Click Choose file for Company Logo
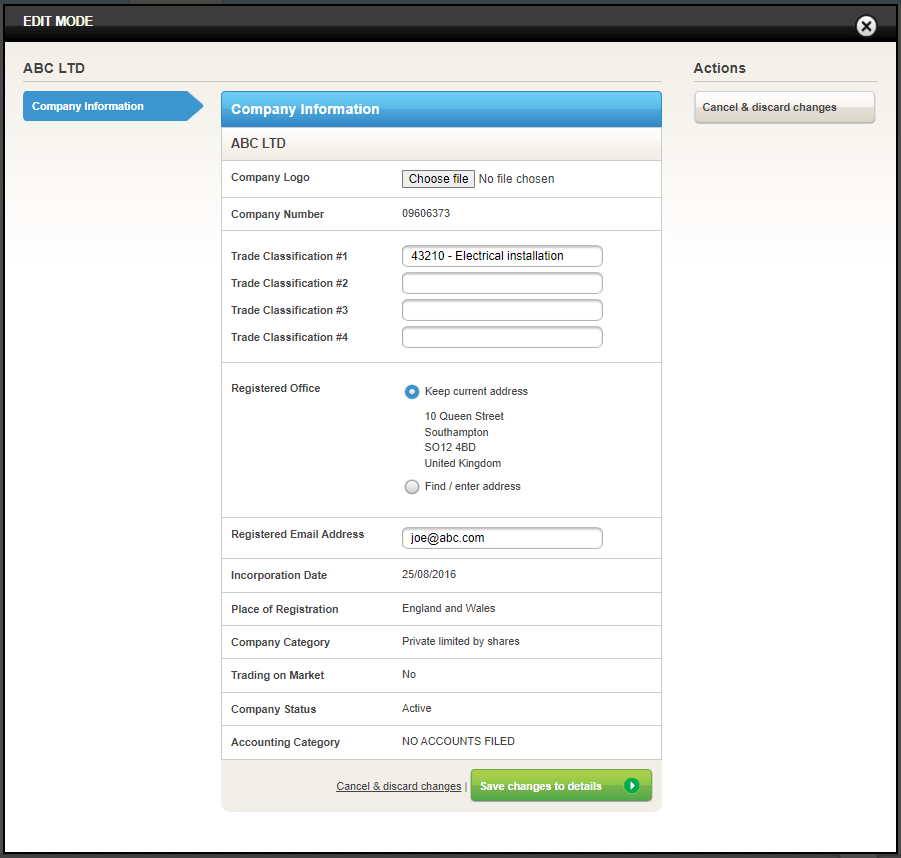Viewport: 901px width, 858px height. click(438, 179)
